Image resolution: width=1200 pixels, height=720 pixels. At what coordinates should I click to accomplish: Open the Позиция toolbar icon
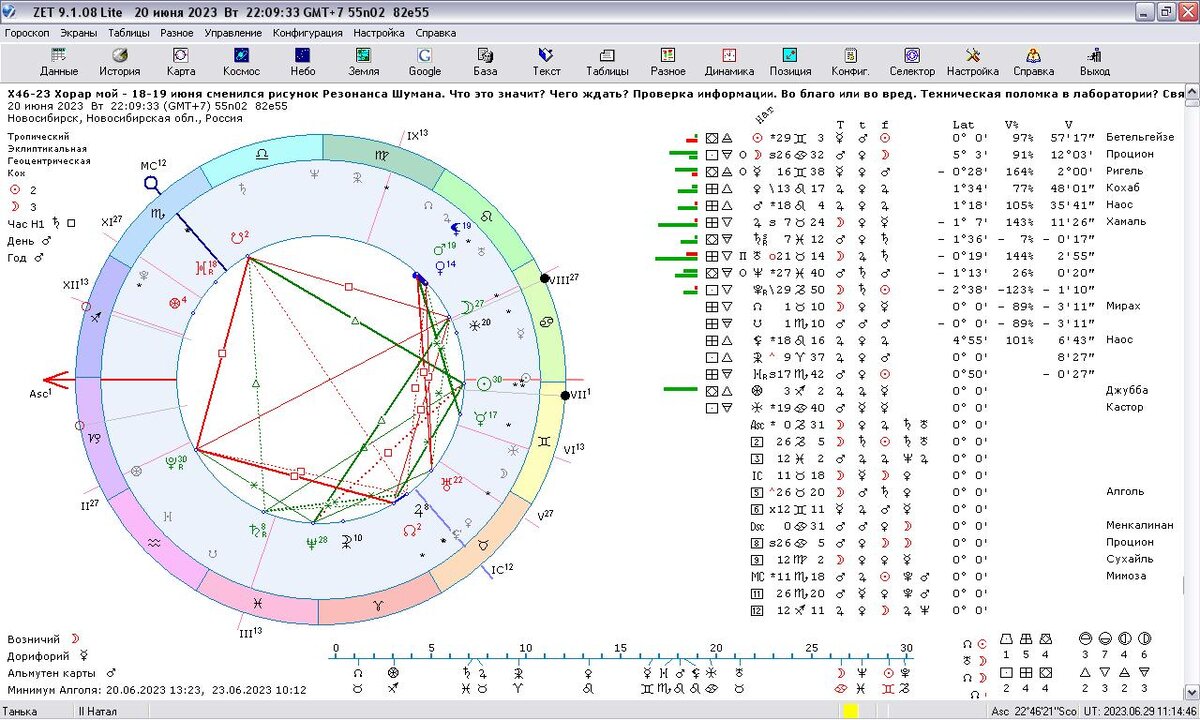coord(790,62)
